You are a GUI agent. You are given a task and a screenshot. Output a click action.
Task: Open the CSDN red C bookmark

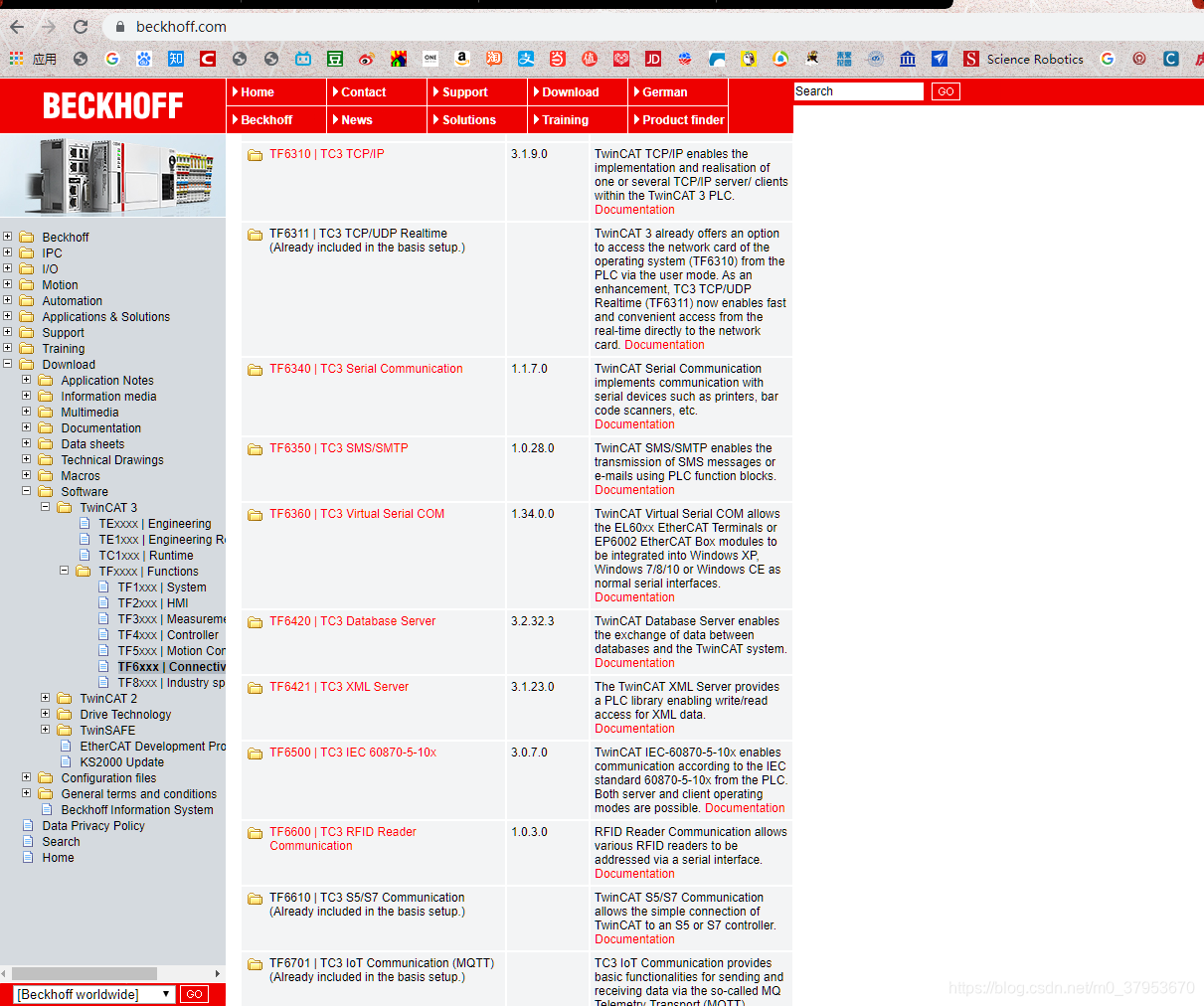[x=208, y=59]
